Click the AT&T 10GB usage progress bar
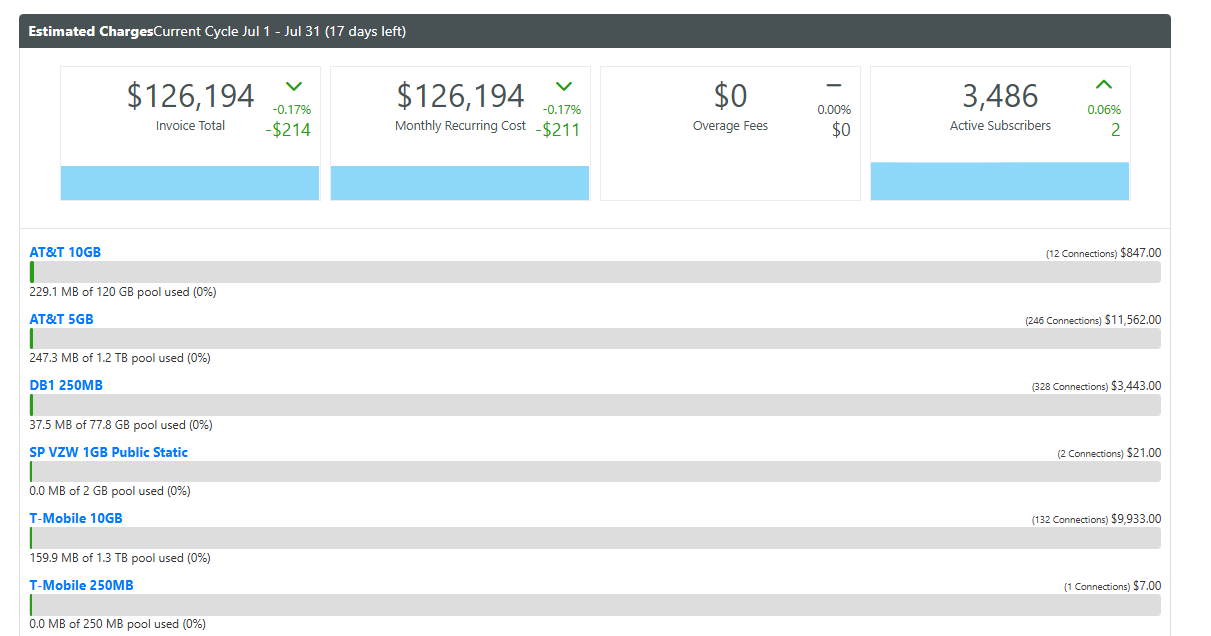This screenshot has height=636, width=1211. [595, 272]
